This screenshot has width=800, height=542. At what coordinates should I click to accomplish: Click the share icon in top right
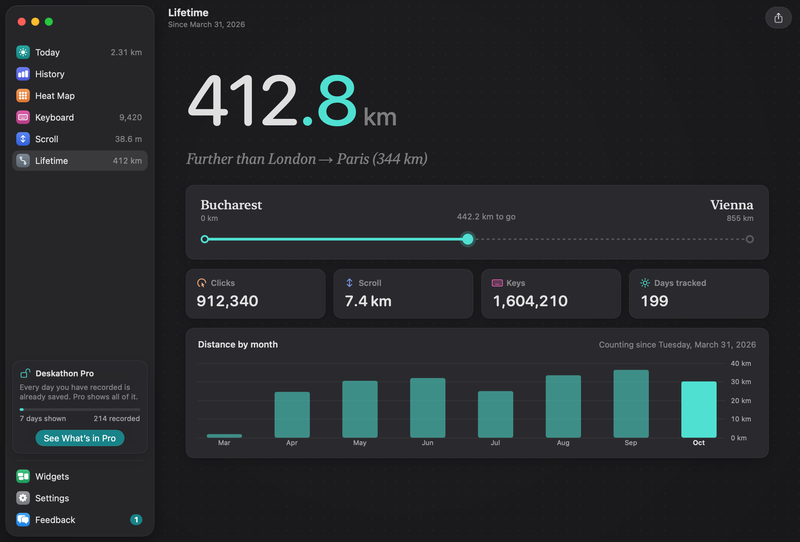click(x=778, y=18)
